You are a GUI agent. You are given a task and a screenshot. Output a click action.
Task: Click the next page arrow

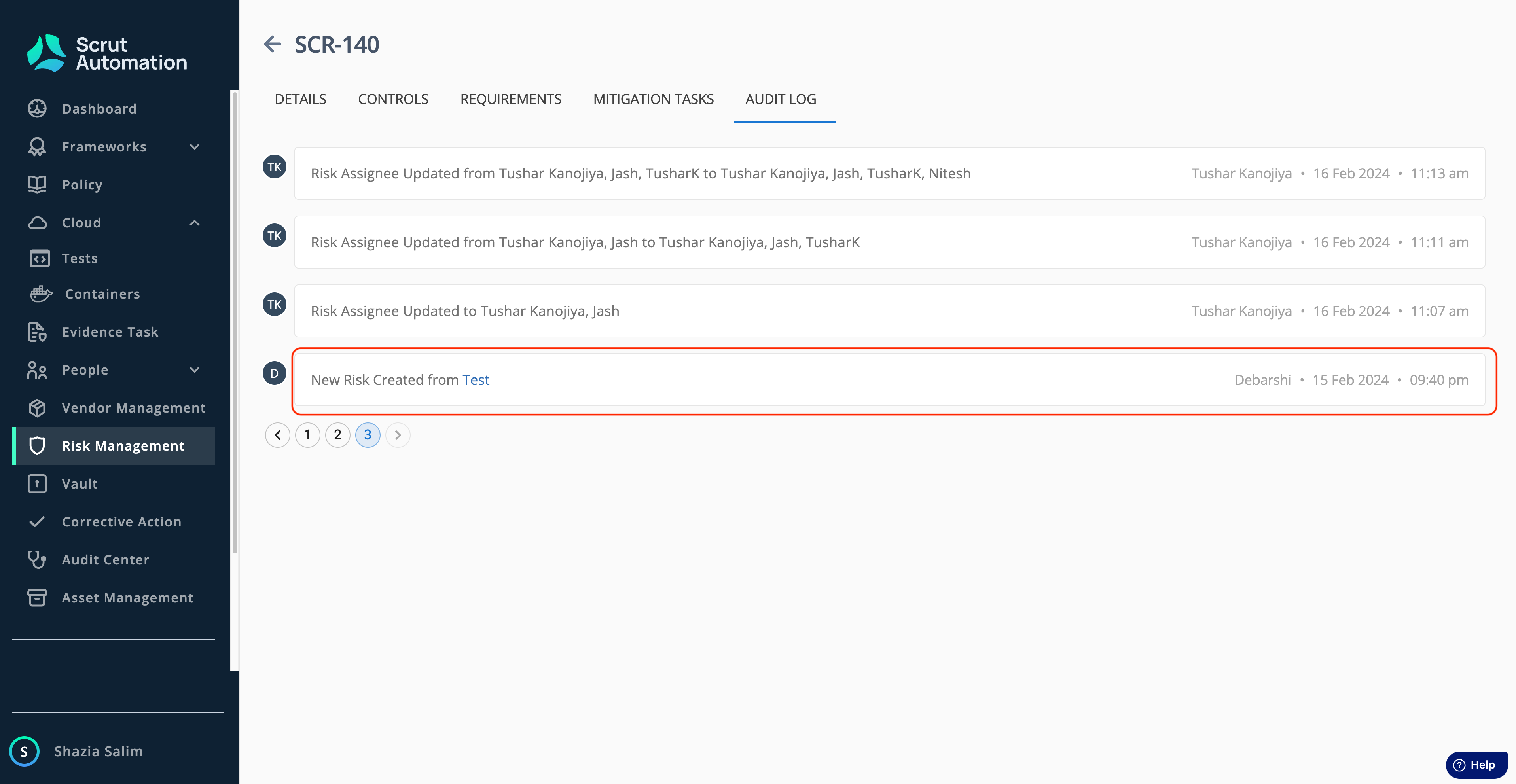[398, 435]
